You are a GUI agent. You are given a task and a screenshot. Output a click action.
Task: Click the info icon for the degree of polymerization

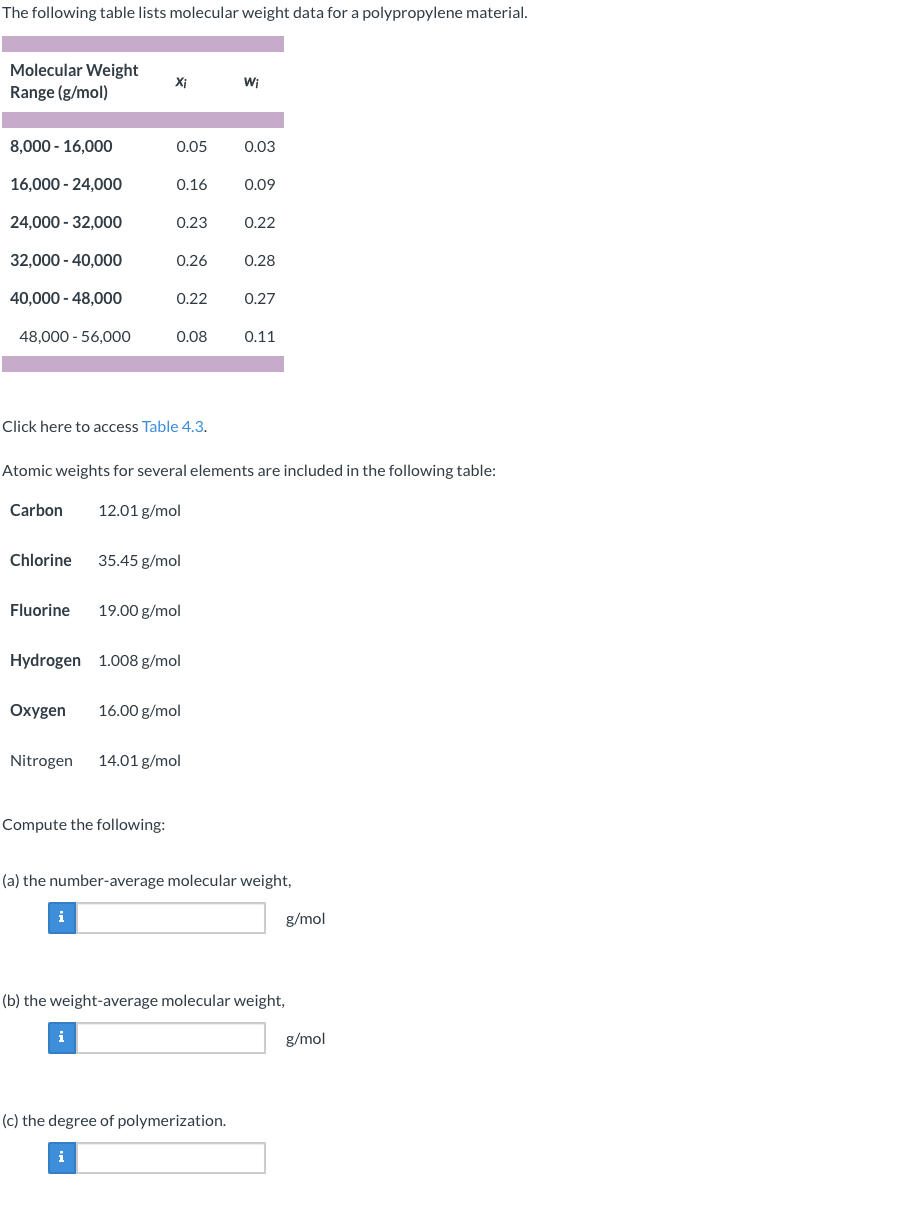(61, 1157)
